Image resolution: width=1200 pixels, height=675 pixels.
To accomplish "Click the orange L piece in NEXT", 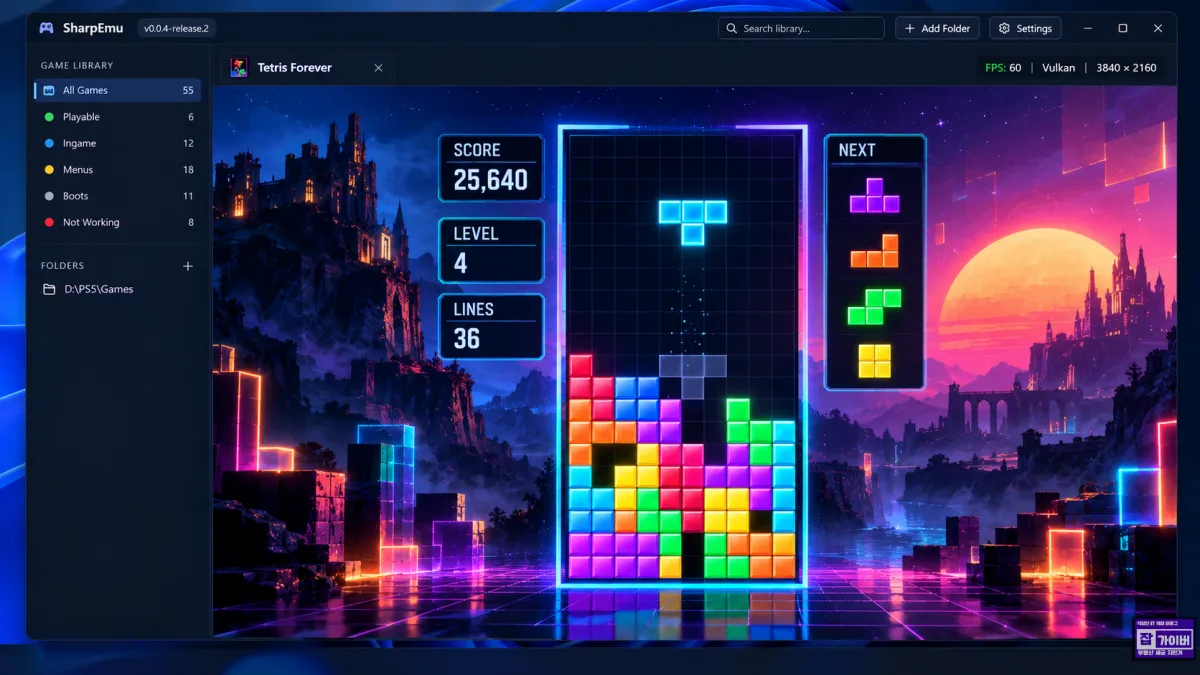I will (875, 251).
